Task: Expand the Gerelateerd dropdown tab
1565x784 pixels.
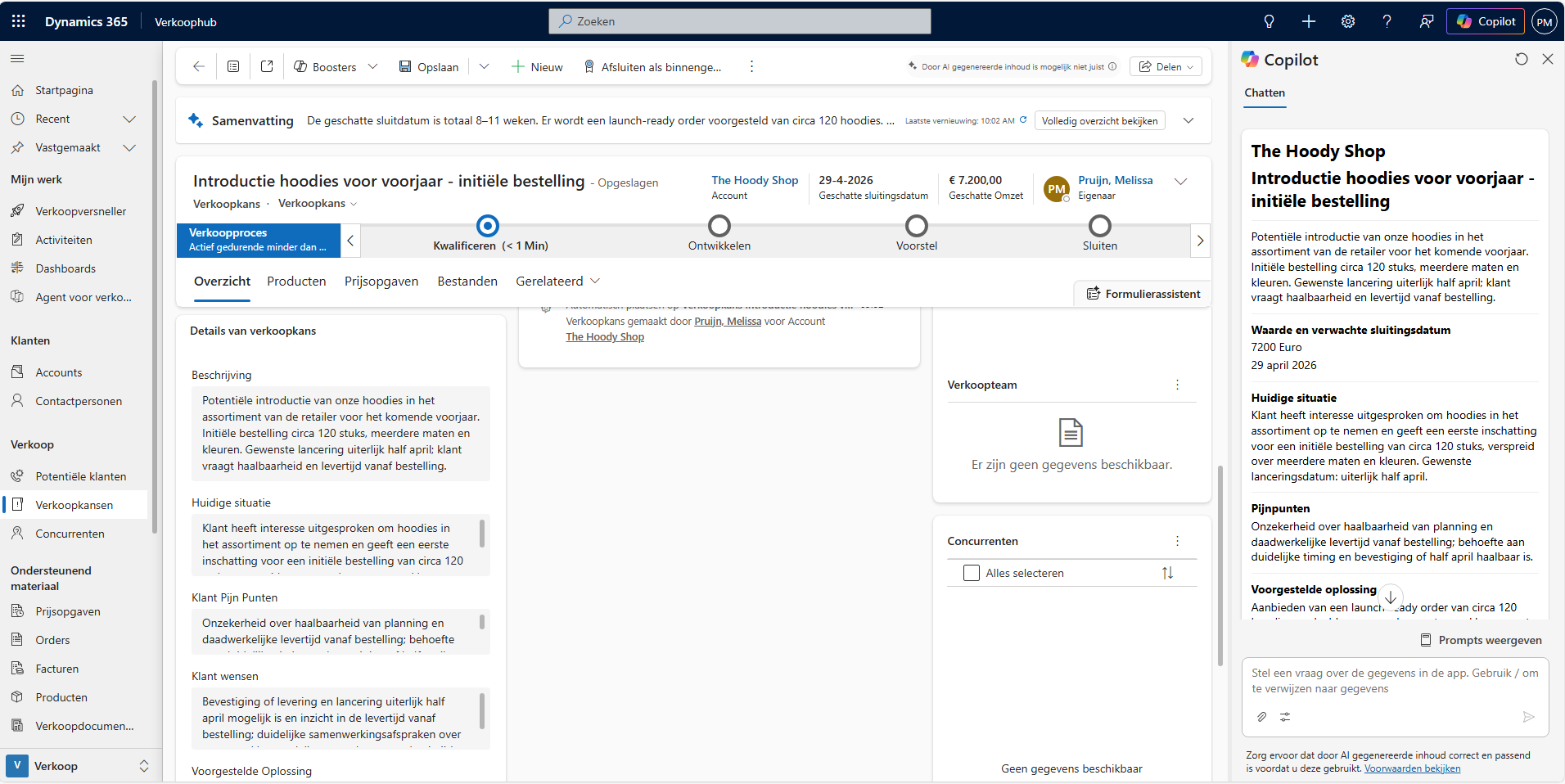Action: [557, 282]
